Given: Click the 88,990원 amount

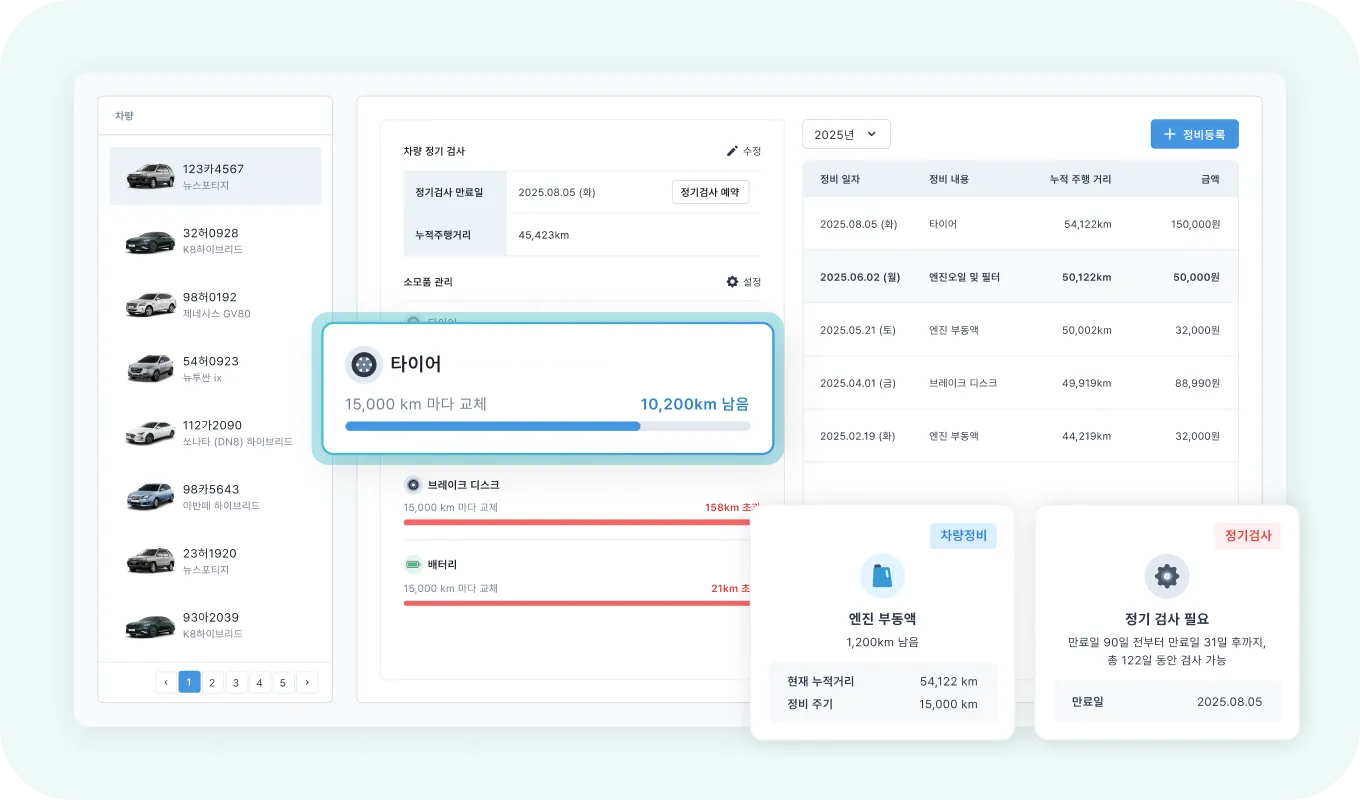Looking at the screenshot, I should tap(1197, 383).
